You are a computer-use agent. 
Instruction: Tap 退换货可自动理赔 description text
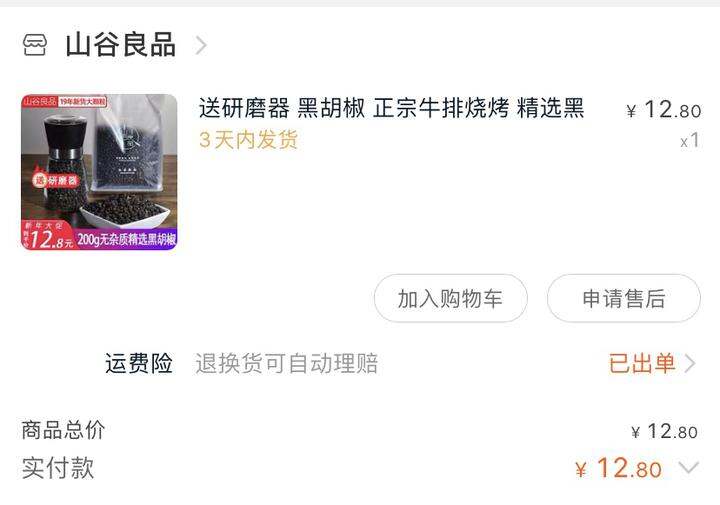click(287, 364)
